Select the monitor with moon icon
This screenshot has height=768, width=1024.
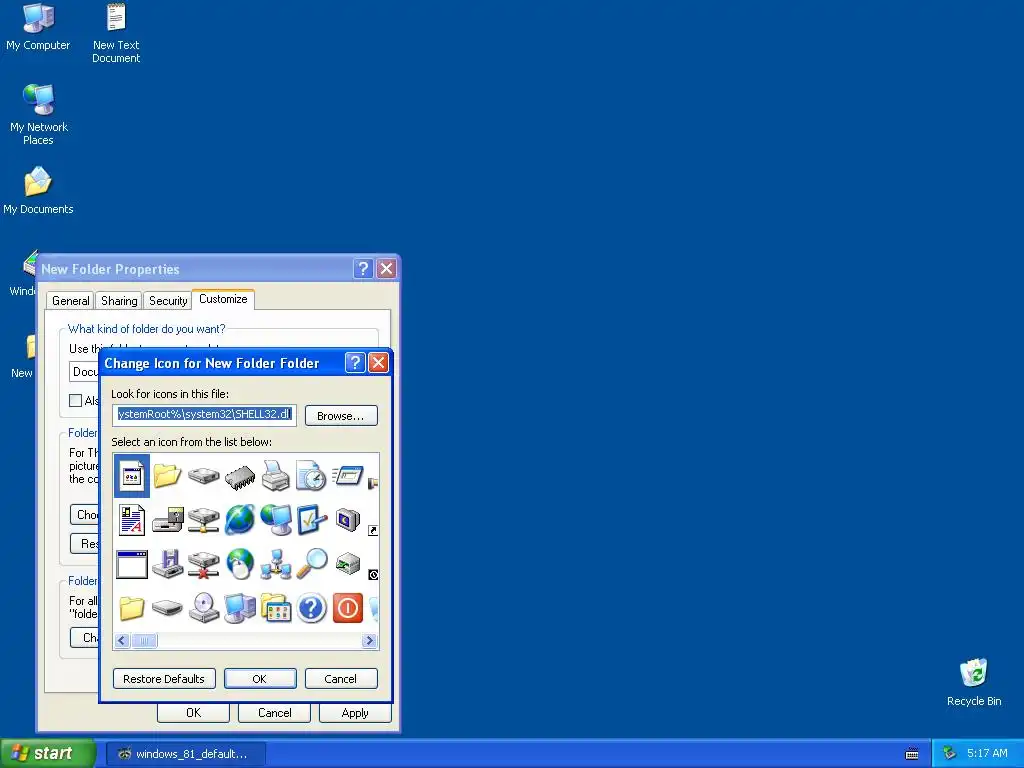click(347, 520)
